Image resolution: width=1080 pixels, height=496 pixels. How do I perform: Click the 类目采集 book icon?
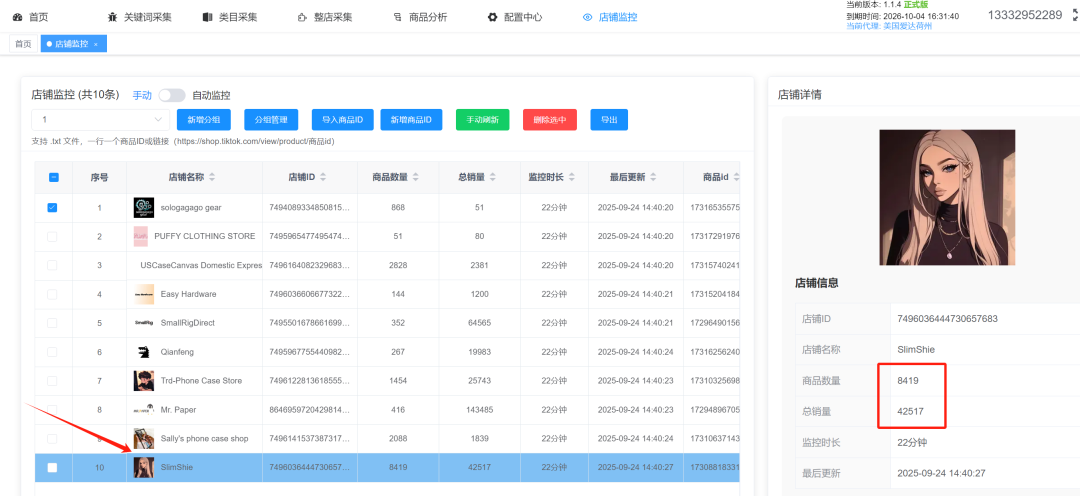(x=207, y=17)
